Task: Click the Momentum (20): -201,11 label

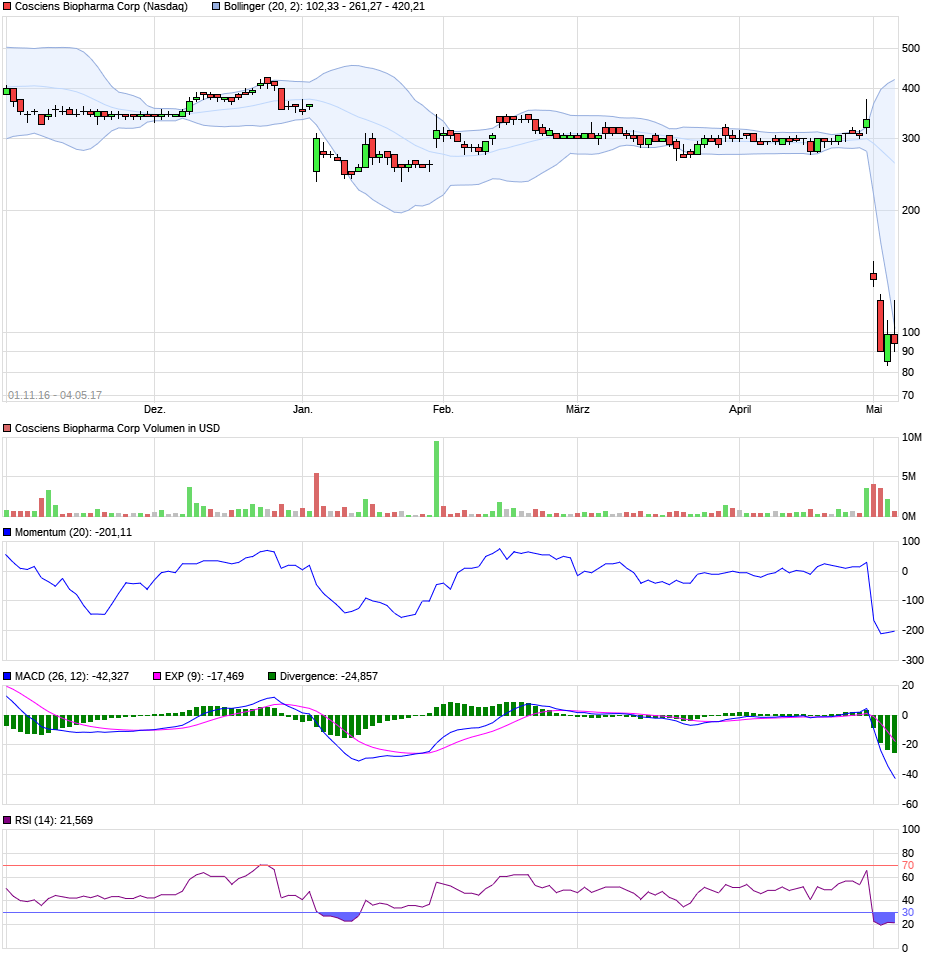Action: (x=73, y=533)
